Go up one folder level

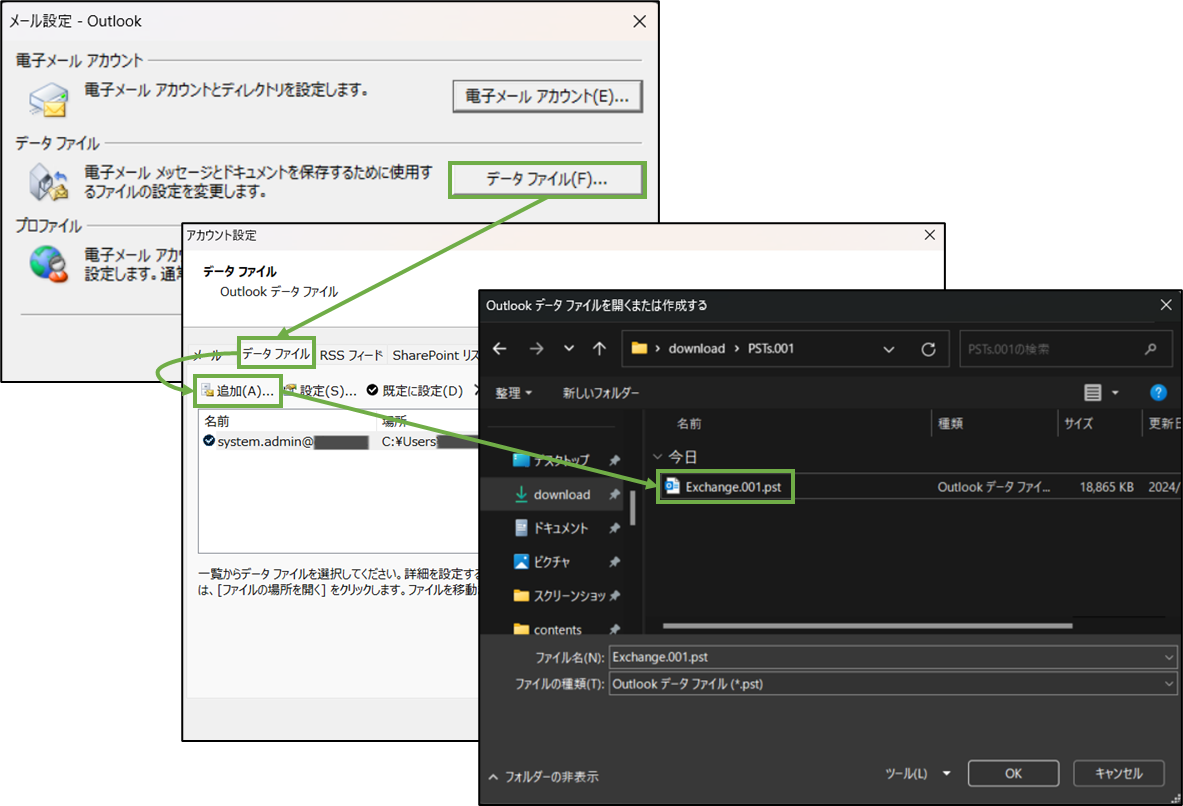(x=599, y=349)
